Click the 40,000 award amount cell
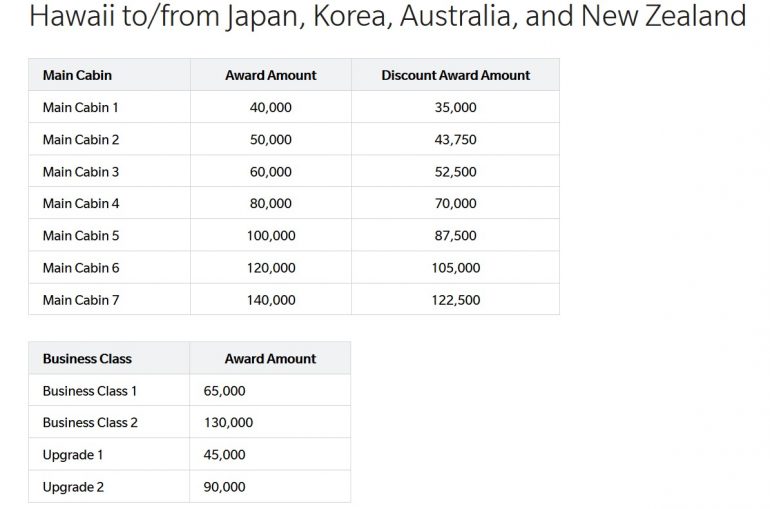The height and width of the screenshot is (509, 770). (x=270, y=107)
